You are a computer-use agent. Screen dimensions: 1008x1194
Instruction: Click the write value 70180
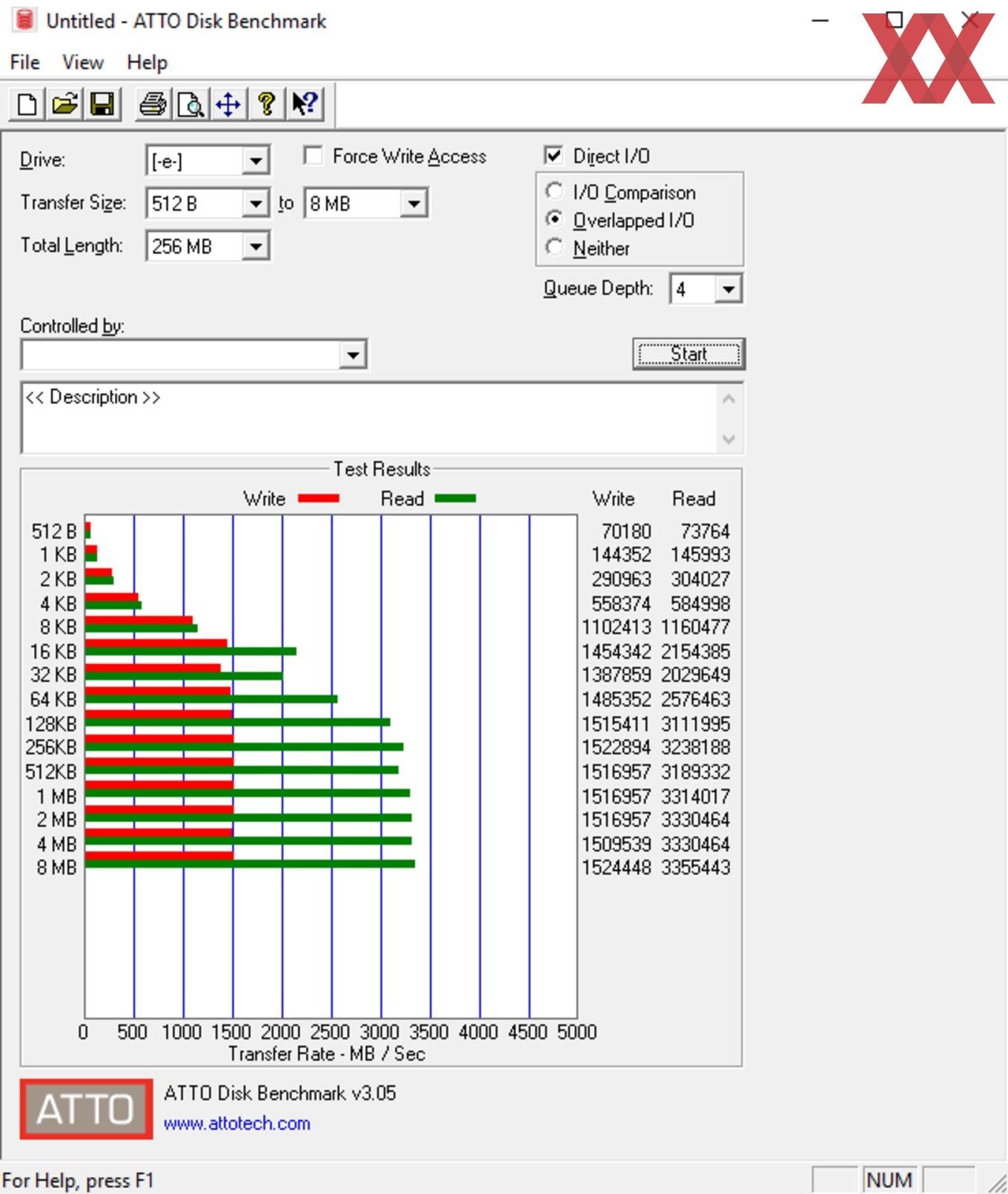point(626,531)
